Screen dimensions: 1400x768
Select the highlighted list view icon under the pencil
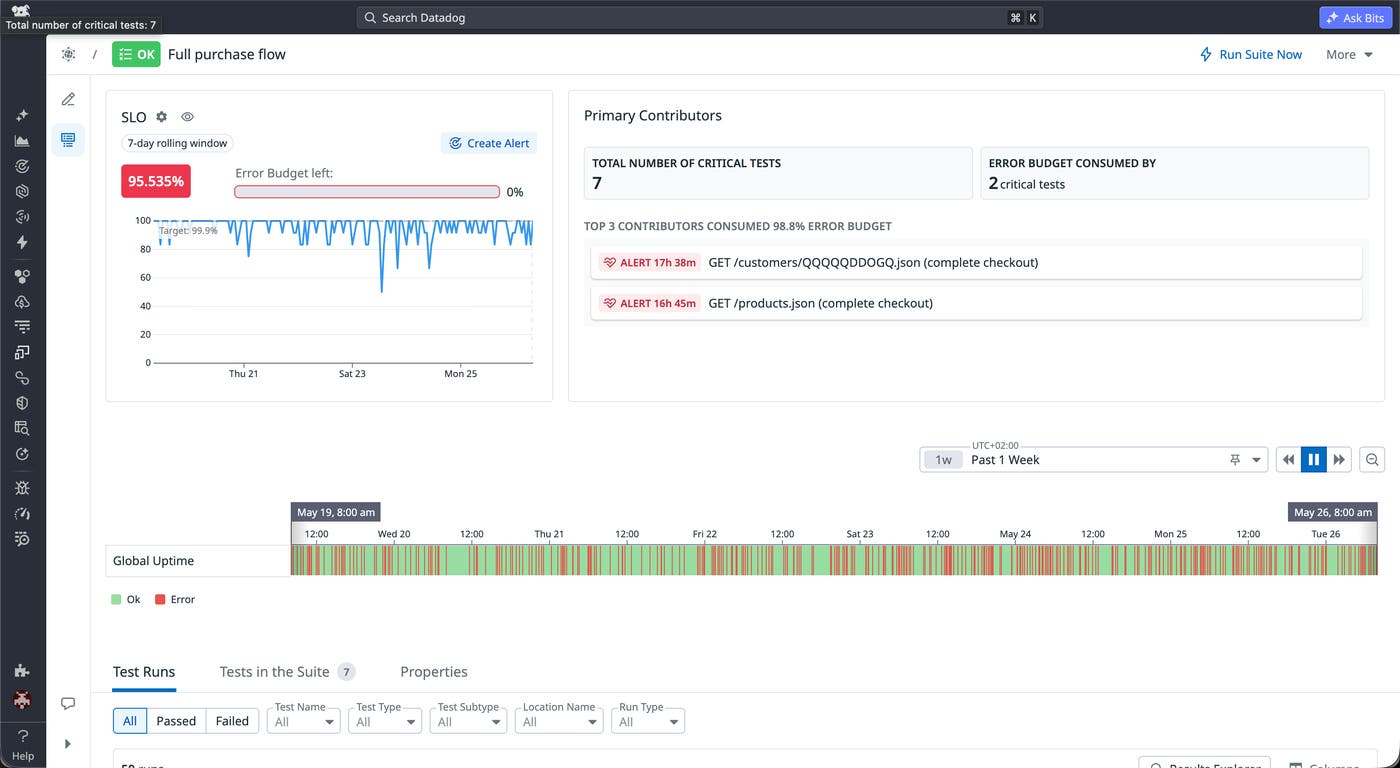point(68,140)
